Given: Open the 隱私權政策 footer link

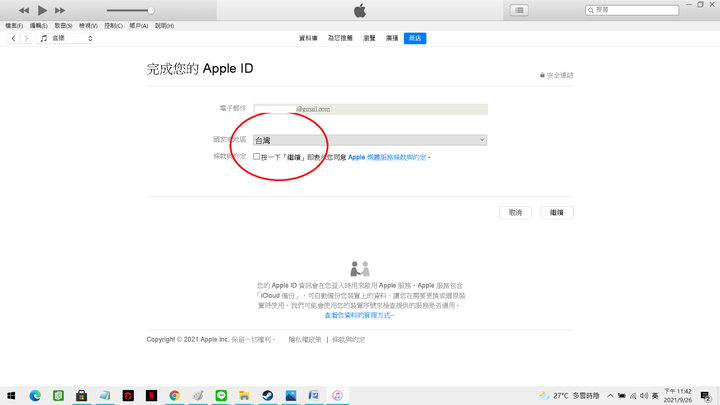Looking at the screenshot, I should tap(305, 340).
